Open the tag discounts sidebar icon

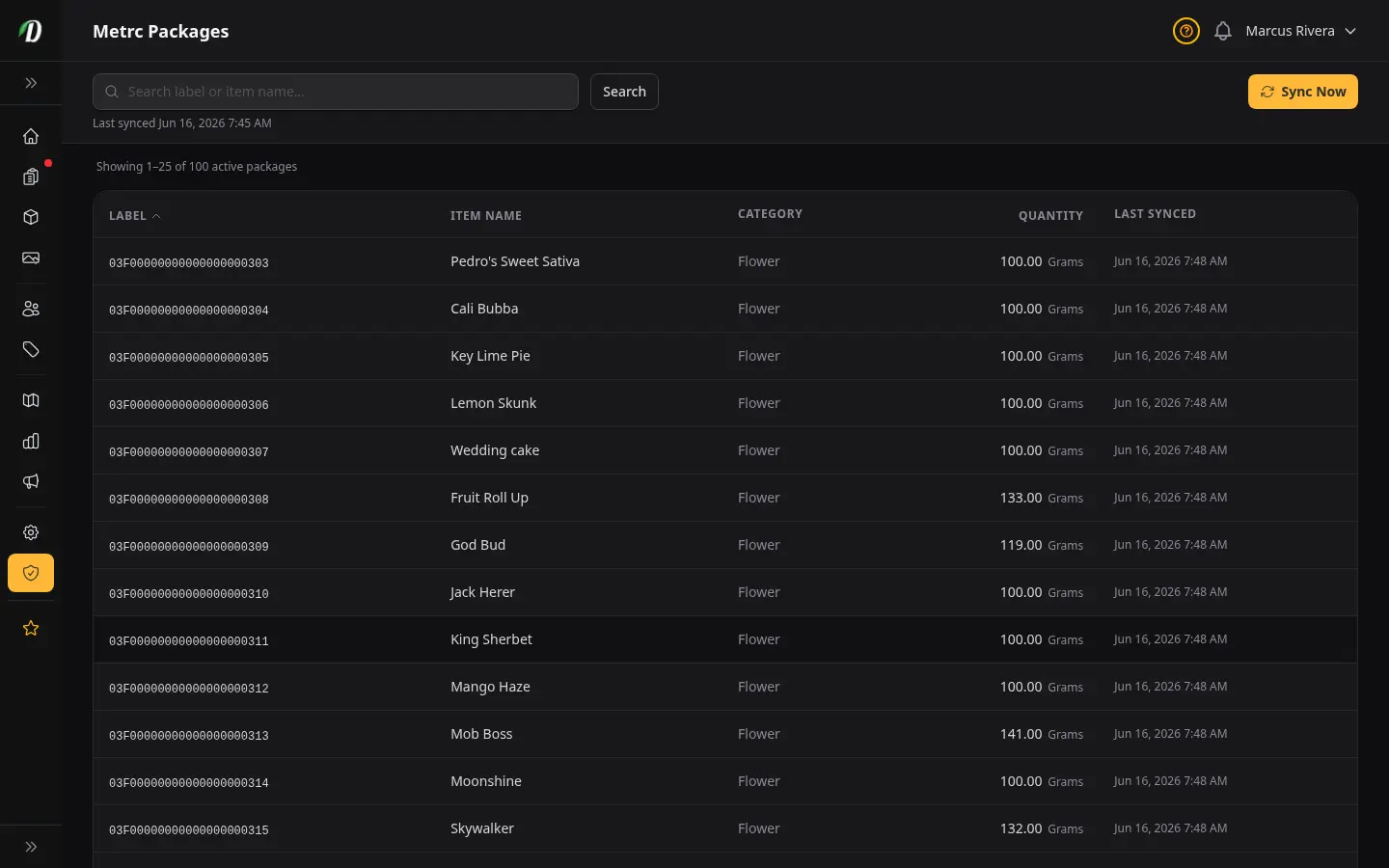[x=31, y=349]
